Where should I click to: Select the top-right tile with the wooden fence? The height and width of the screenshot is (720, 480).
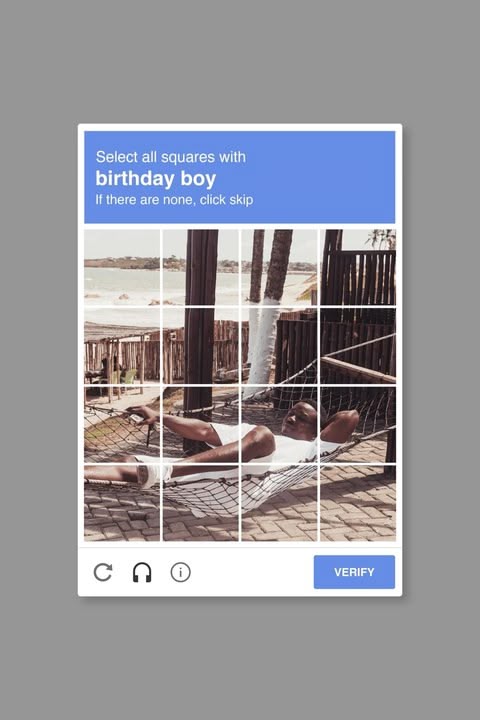click(x=358, y=267)
